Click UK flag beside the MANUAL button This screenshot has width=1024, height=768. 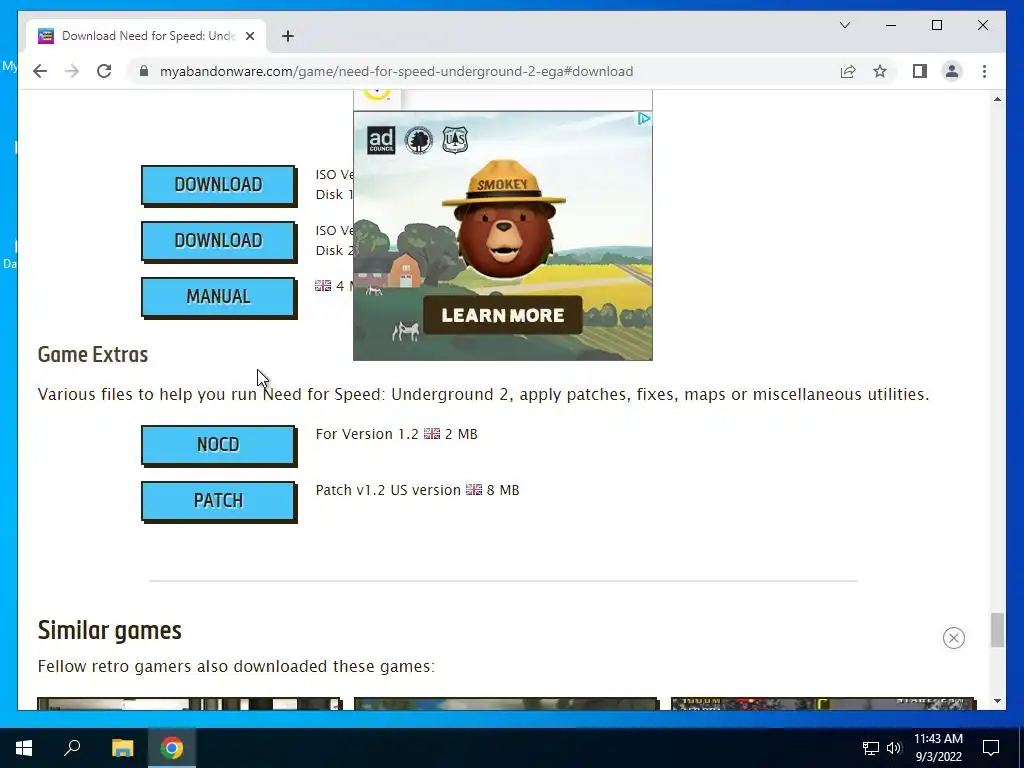coord(323,285)
